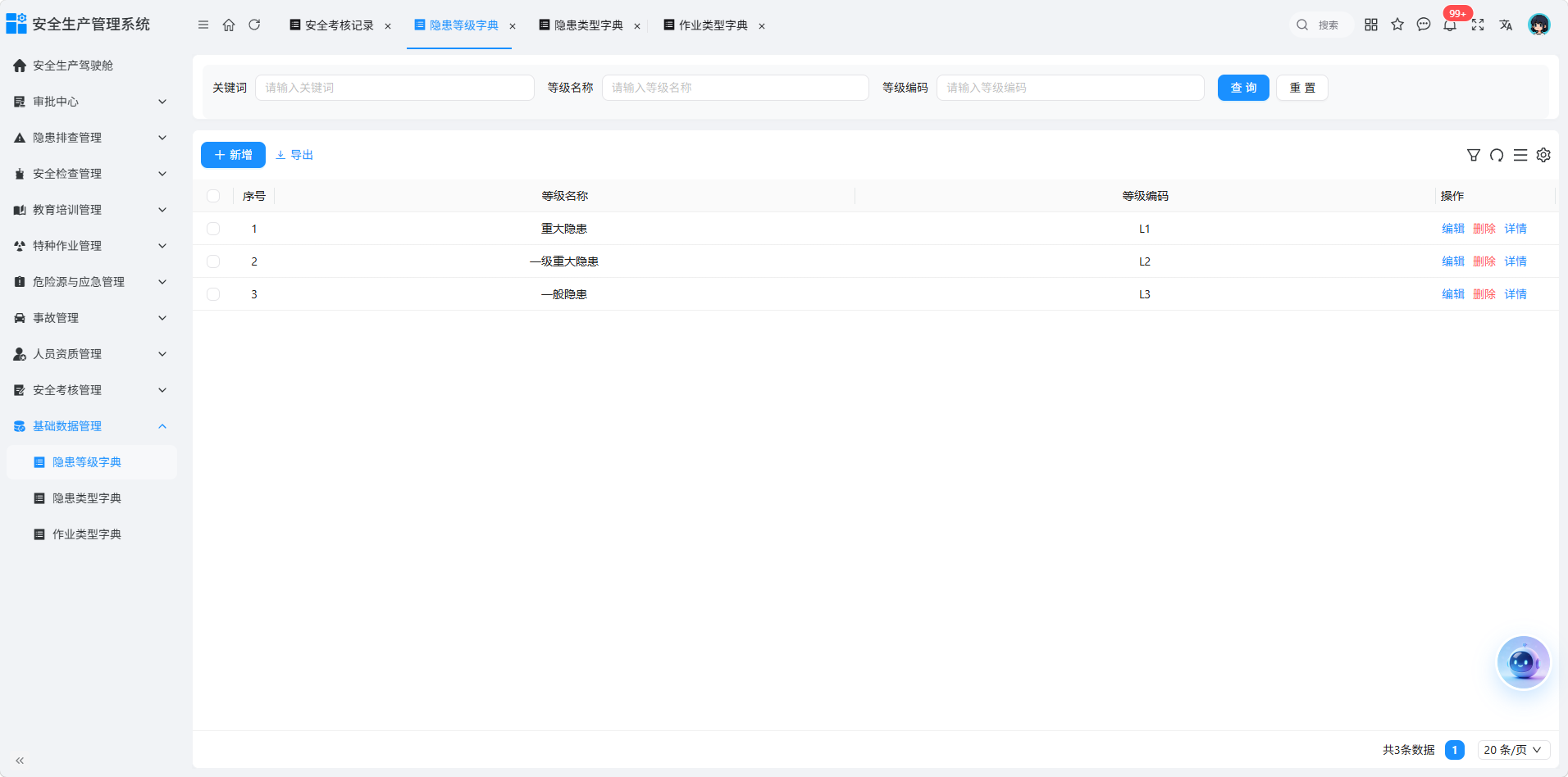This screenshot has width=1568, height=777.
Task: Toggle fullscreen mode icon
Action: pos(1478,25)
